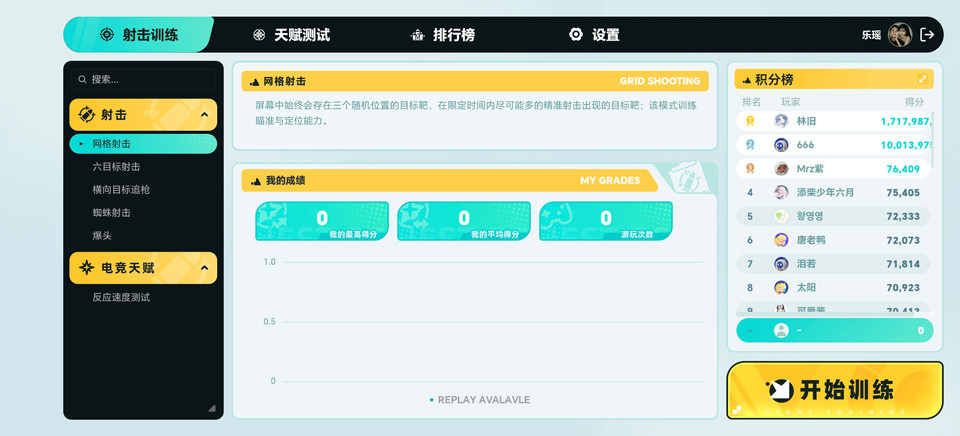
Task: Collapse the 电竞天赋 category section
Action: [204, 268]
